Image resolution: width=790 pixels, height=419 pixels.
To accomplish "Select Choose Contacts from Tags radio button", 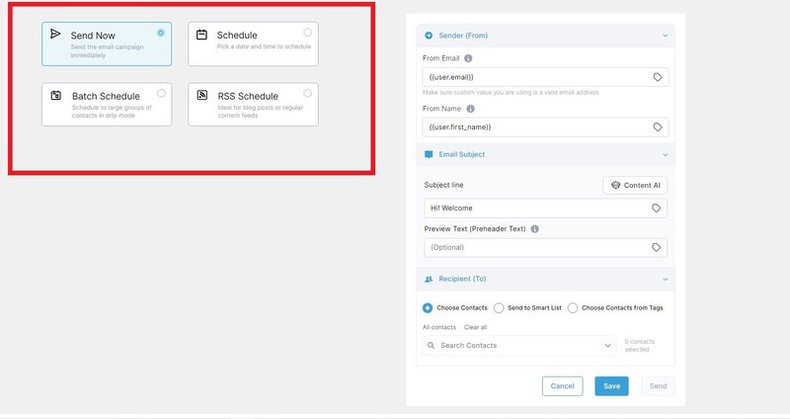I will (573, 308).
